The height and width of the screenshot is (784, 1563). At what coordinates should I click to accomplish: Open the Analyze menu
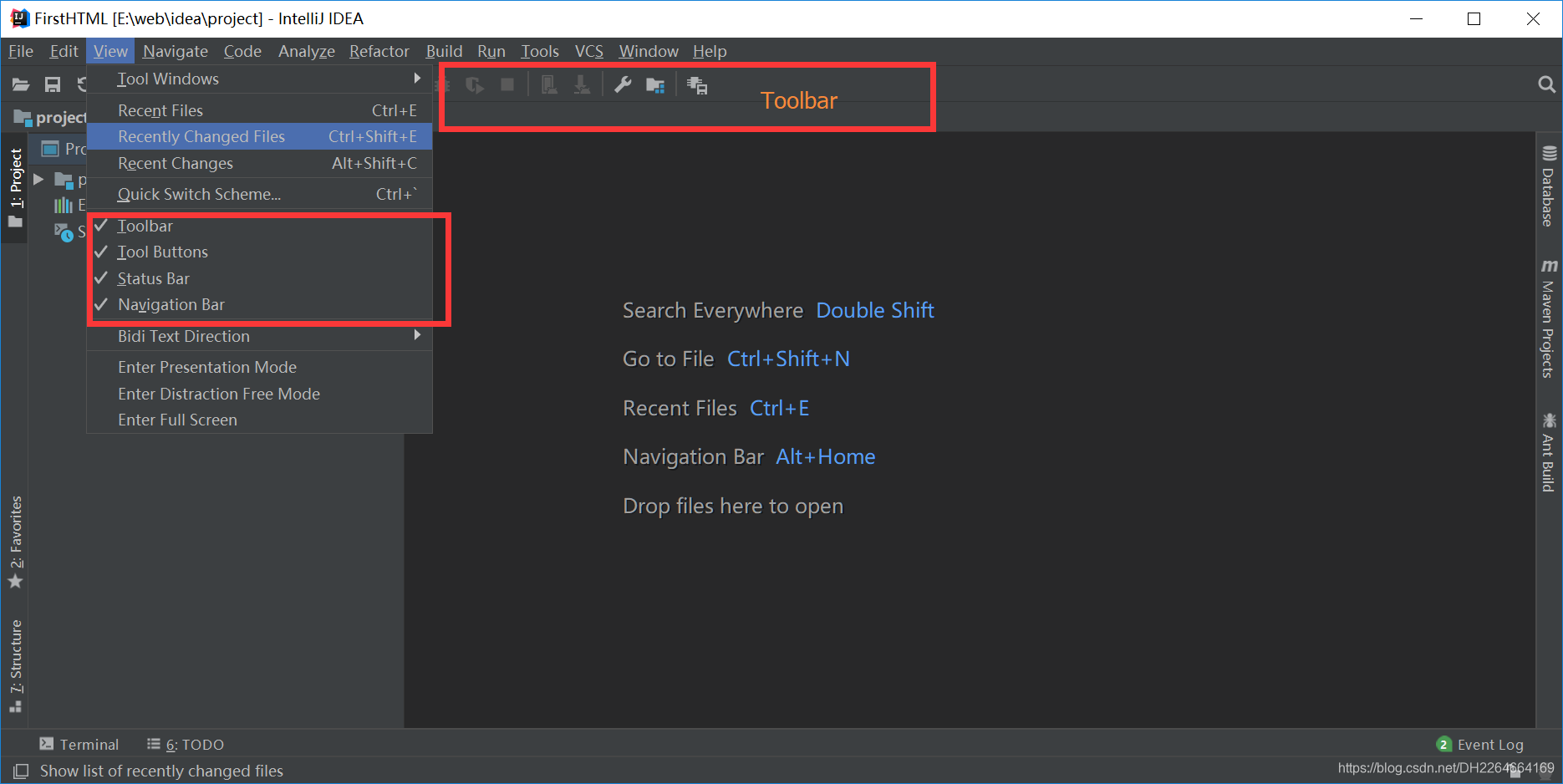click(307, 51)
